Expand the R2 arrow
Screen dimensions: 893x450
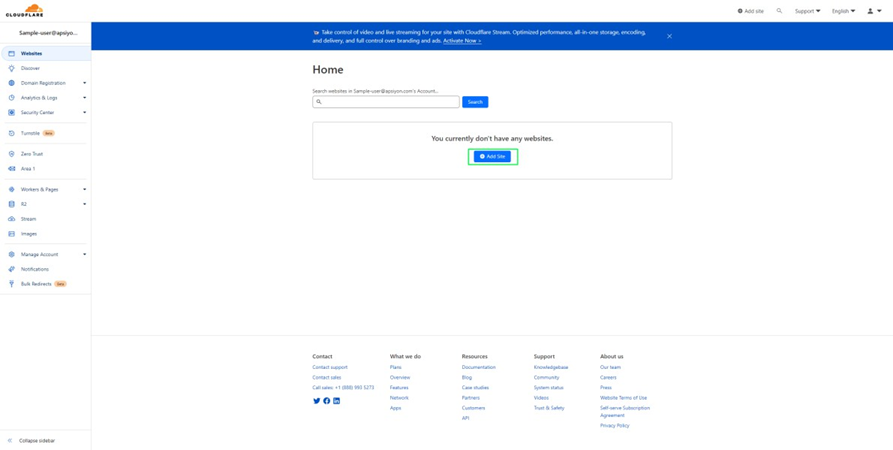(84, 204)
